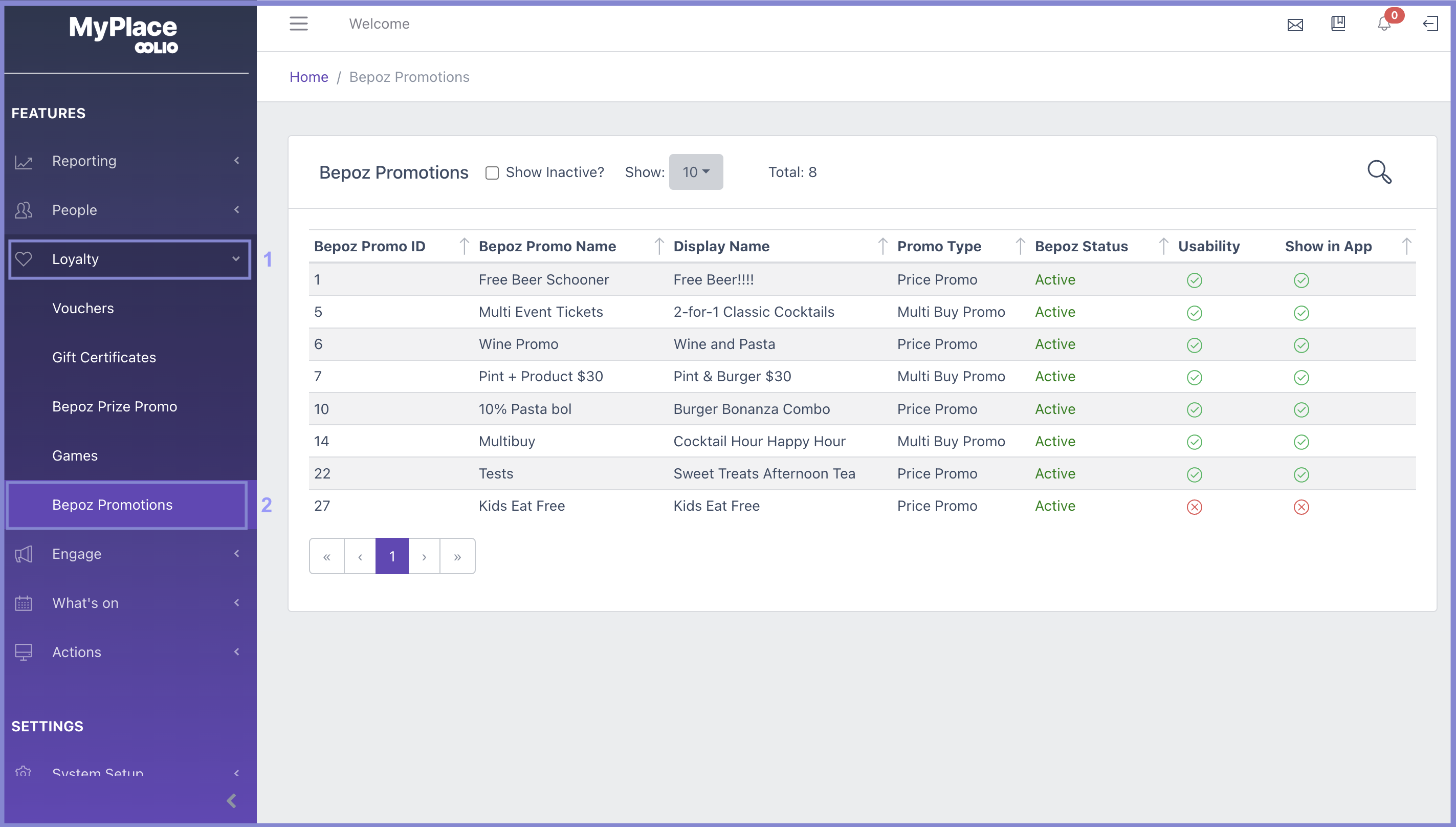Click the logout icon
Screen dimensions: 1456x827
[x=1430, y=24]
